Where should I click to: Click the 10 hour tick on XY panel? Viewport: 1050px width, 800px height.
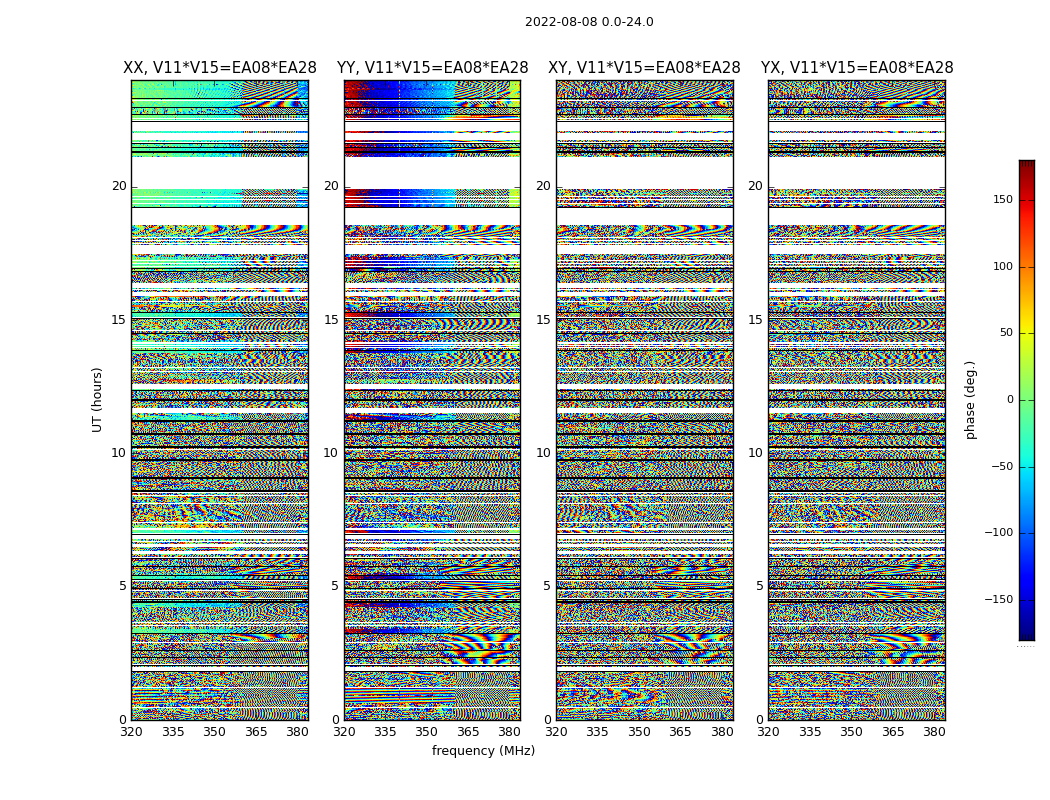[x=543, y=453]
